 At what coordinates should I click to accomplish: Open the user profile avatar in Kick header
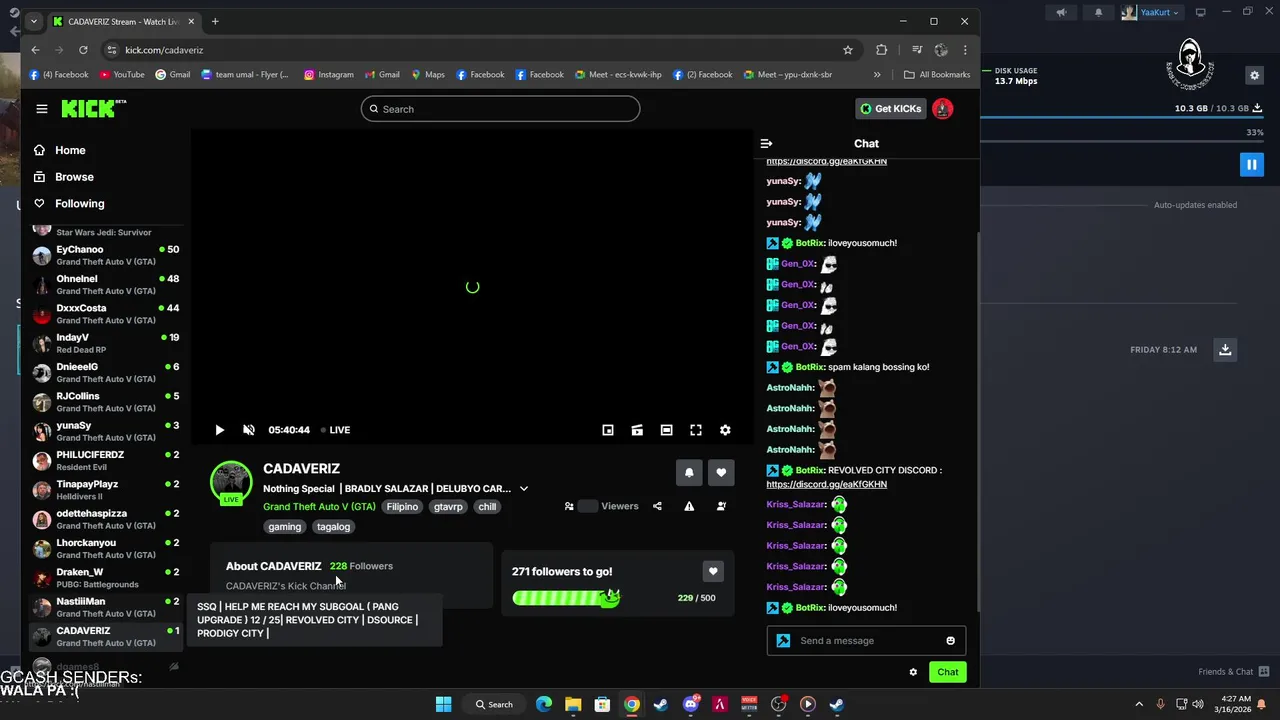tap(942, 109)
